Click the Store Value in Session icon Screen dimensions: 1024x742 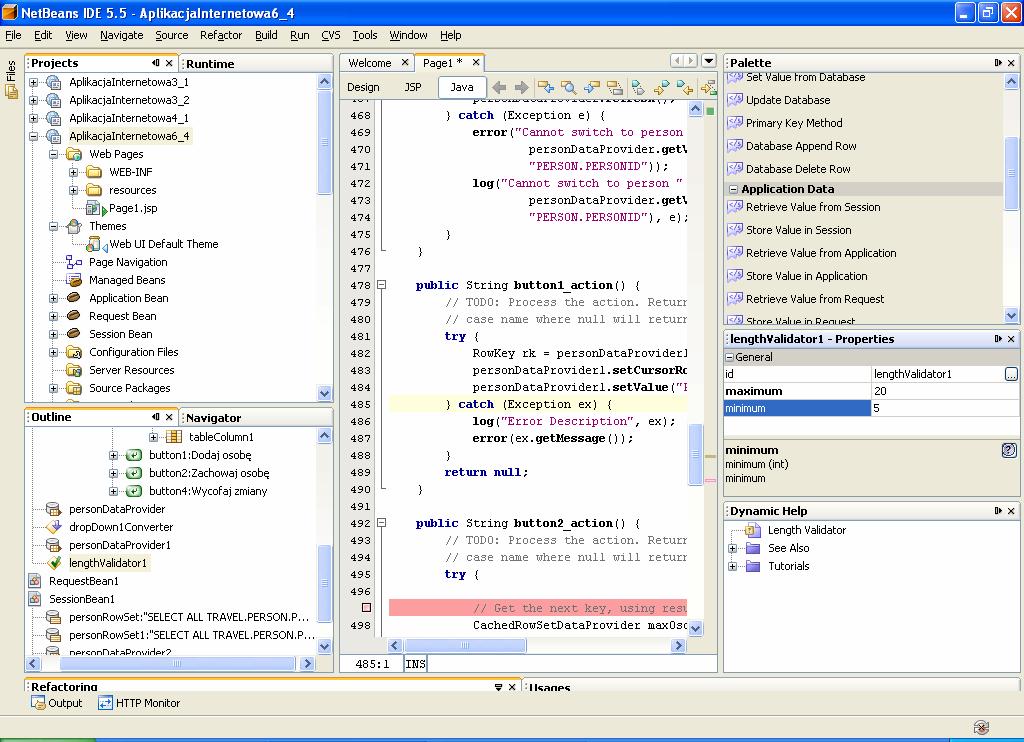pyautogui.click(x=735, y=230)
